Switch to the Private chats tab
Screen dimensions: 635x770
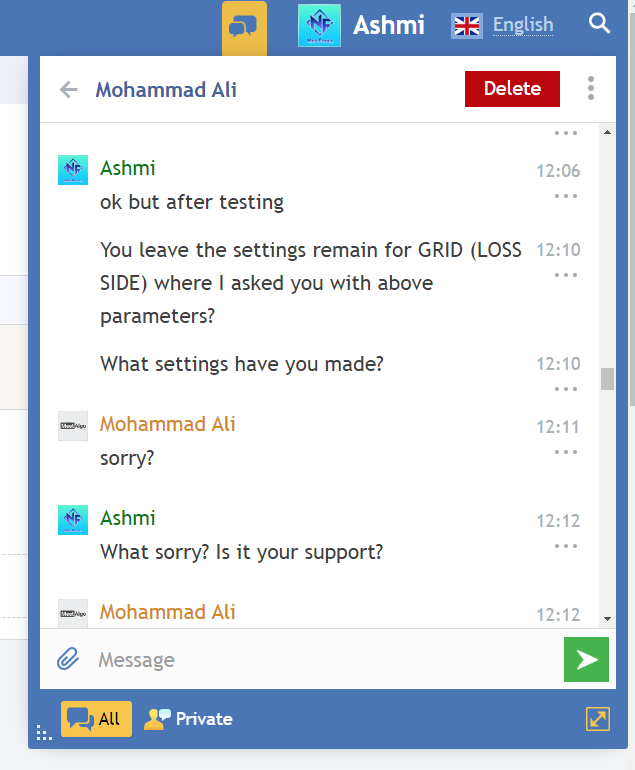(189, 718)
